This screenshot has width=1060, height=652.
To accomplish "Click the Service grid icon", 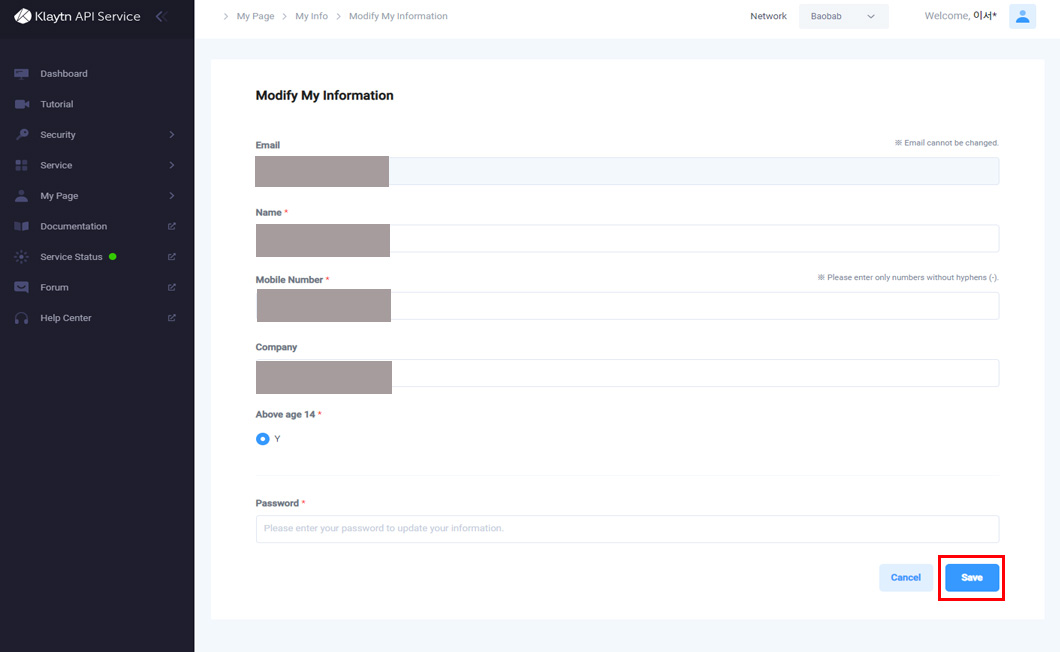I will [x=22, y=165].
